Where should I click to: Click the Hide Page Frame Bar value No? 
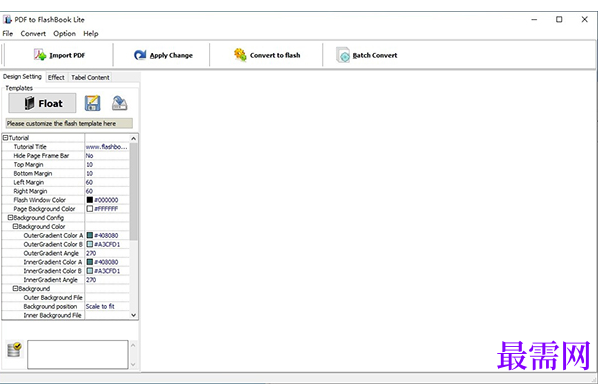(x=107, y=155)
